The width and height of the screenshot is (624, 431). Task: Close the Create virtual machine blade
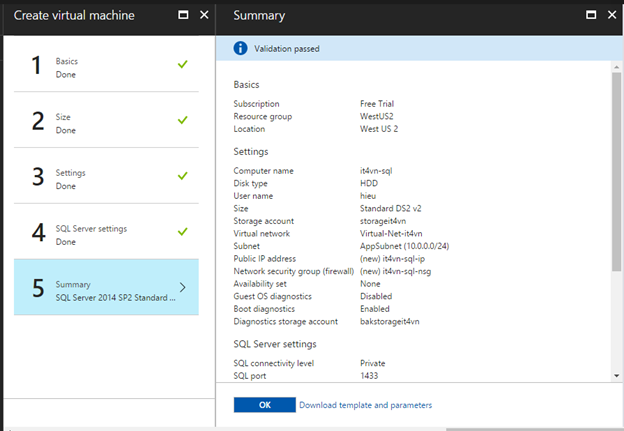pyautogui.click(x=204, y=15)
